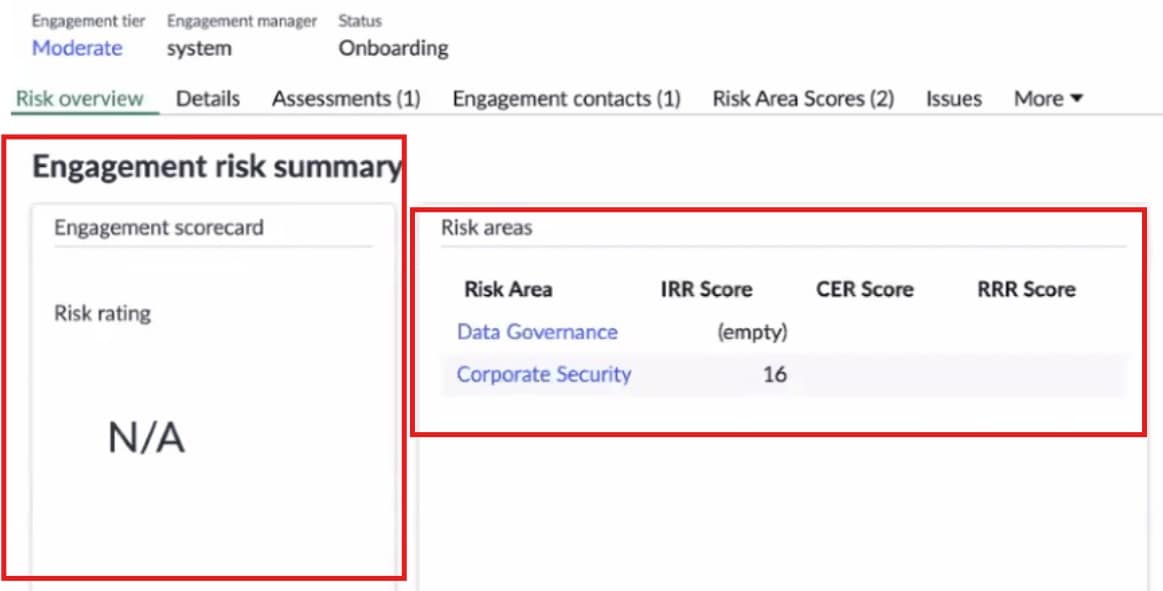Click the N/A risk rating value

coord(146,438)
